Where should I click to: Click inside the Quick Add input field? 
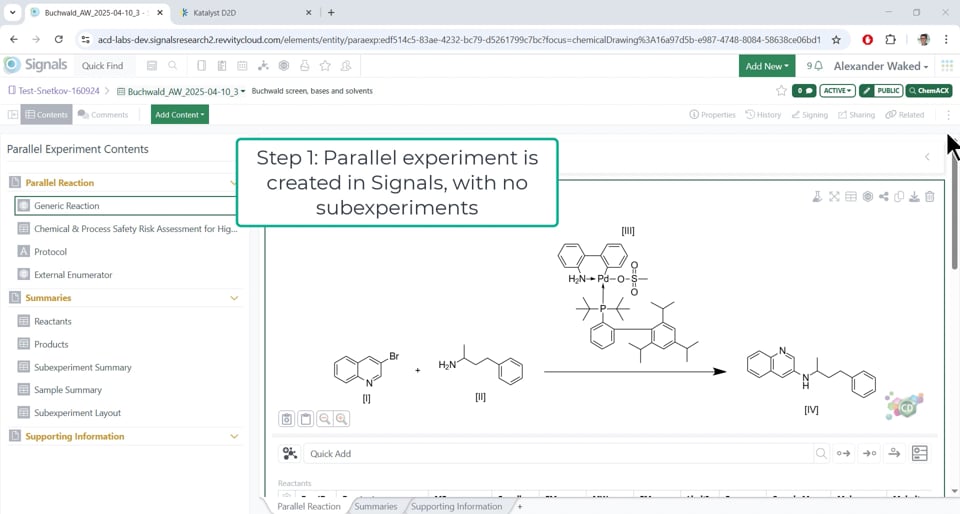click(557, 453)
